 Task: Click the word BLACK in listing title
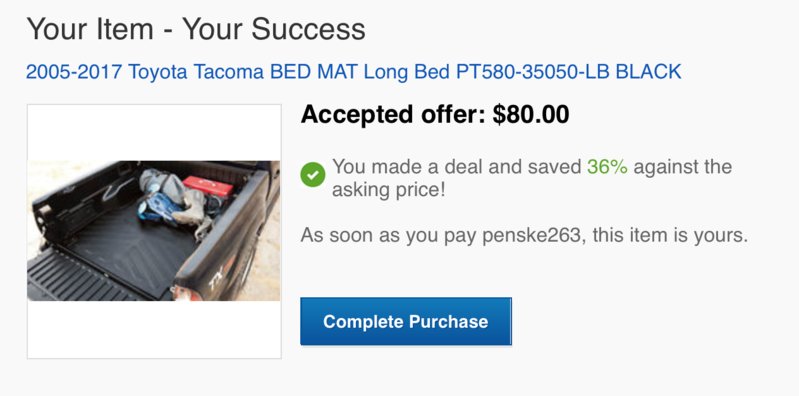pyautogui.click(x=649, y=72)
